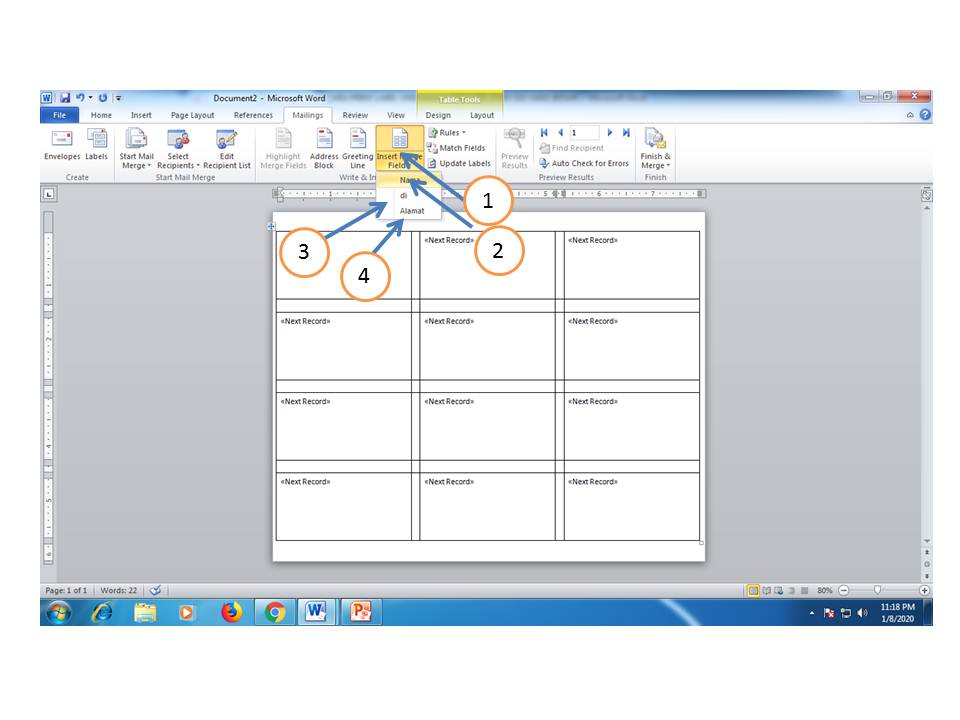This screenshot has width=960, height=720.
Task: Click the volume tray icon
Action: pos(863,613)
